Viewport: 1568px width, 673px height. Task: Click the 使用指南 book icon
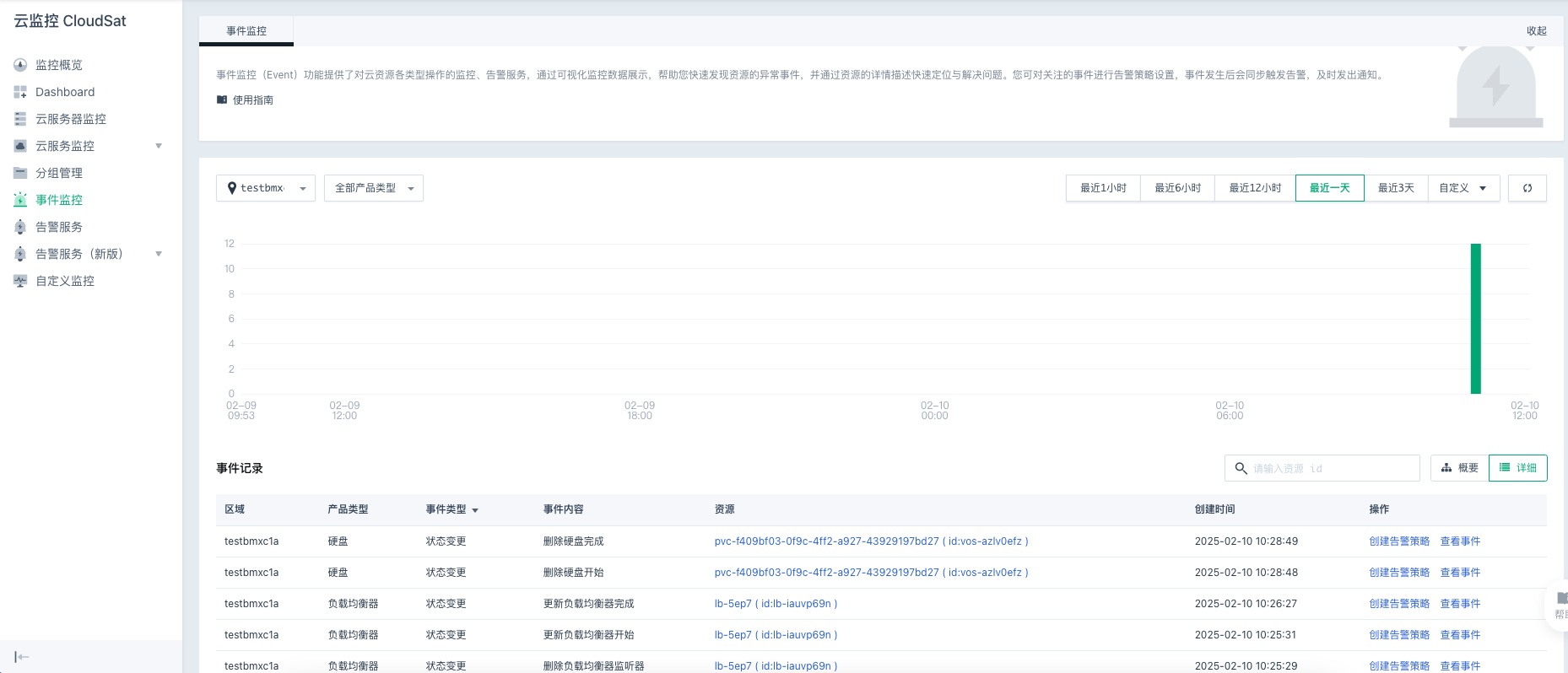(222, 100)
